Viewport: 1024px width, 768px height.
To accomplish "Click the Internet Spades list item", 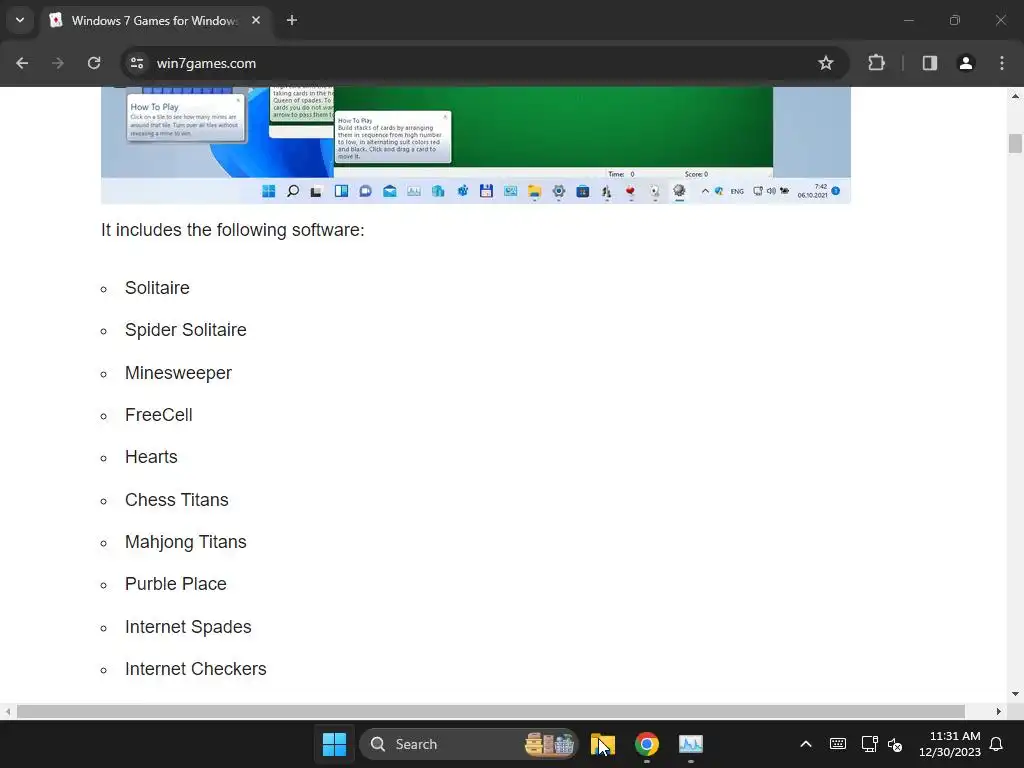I will point(188,627).
